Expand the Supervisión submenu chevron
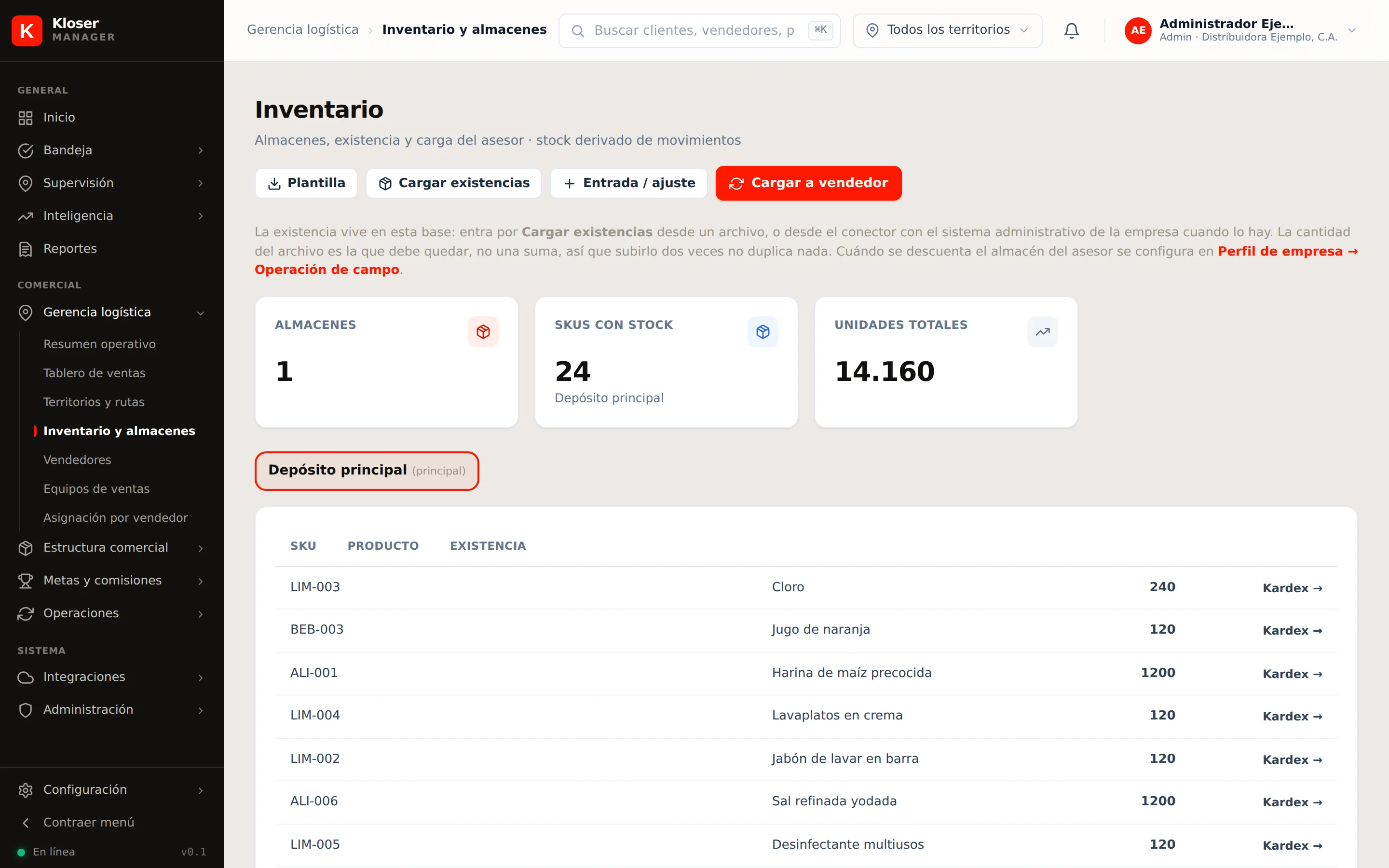Image resolution: width=1389 pixels, height=868 pixels. pyautogui.click(x=200, y=183)
